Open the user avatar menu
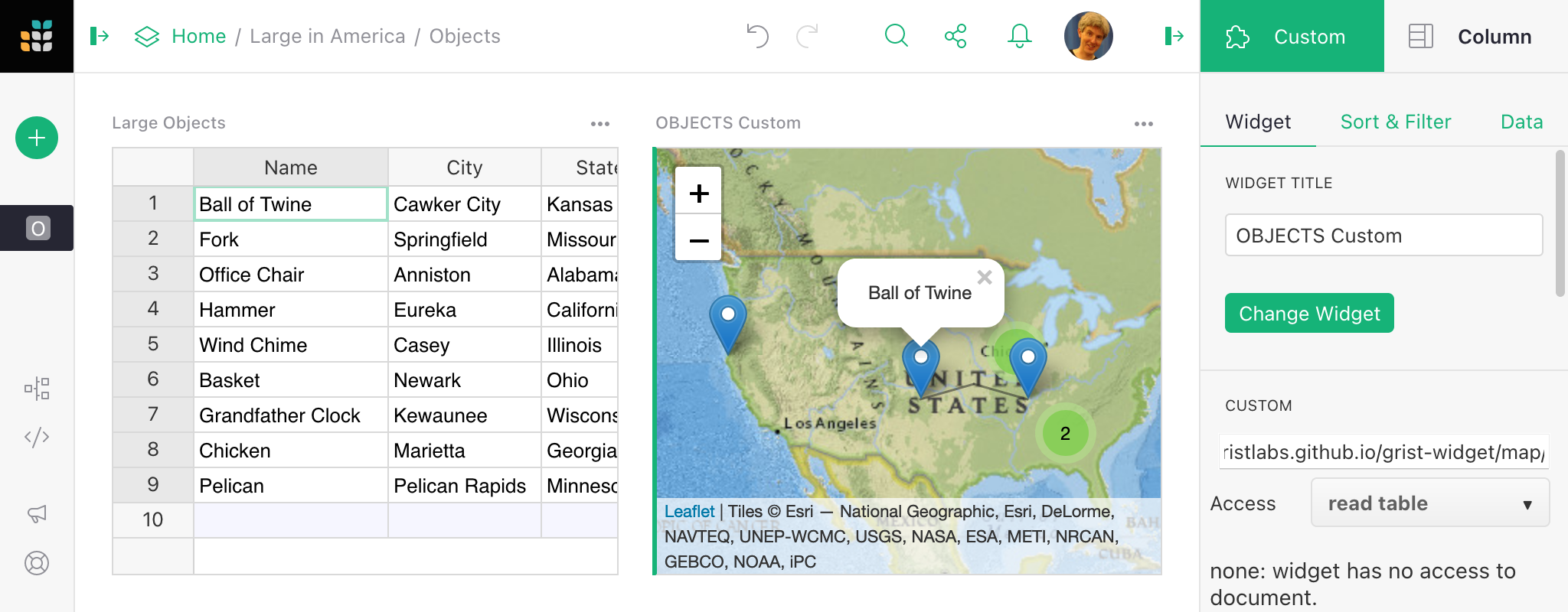This screenshot has width=1568, height=612. click(1088, 36)
